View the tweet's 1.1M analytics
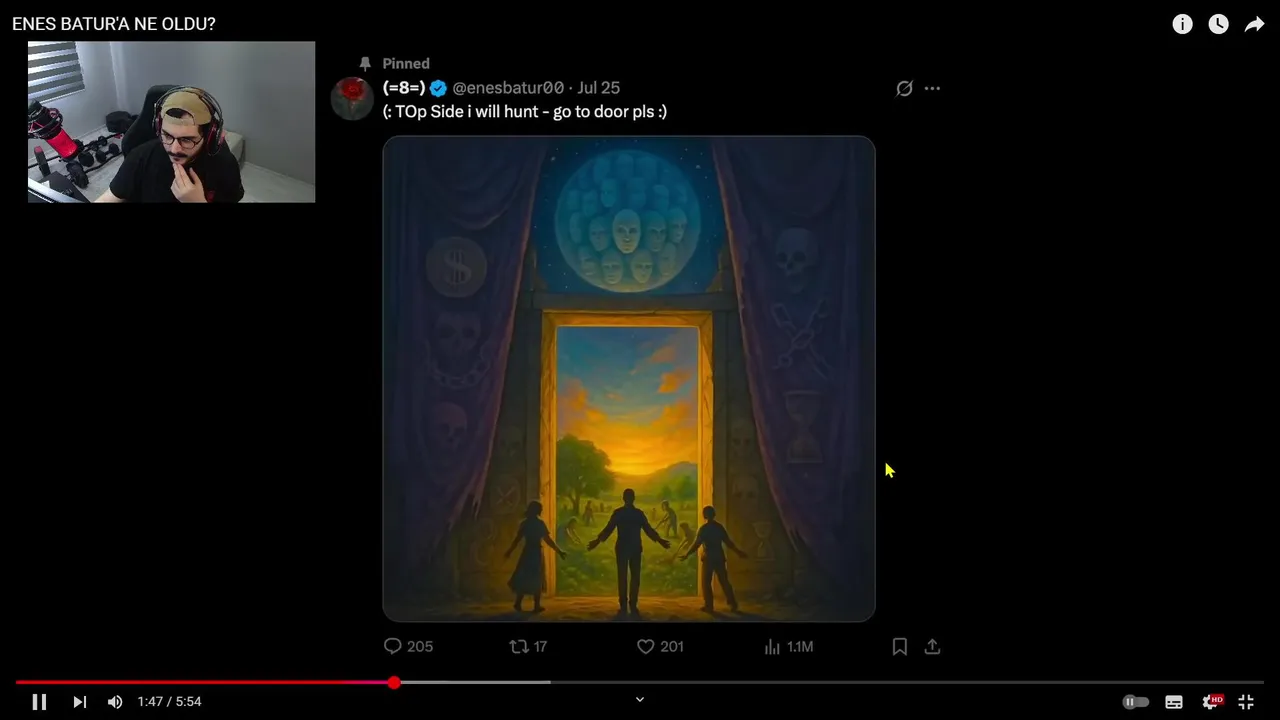 tap(788, 647)
